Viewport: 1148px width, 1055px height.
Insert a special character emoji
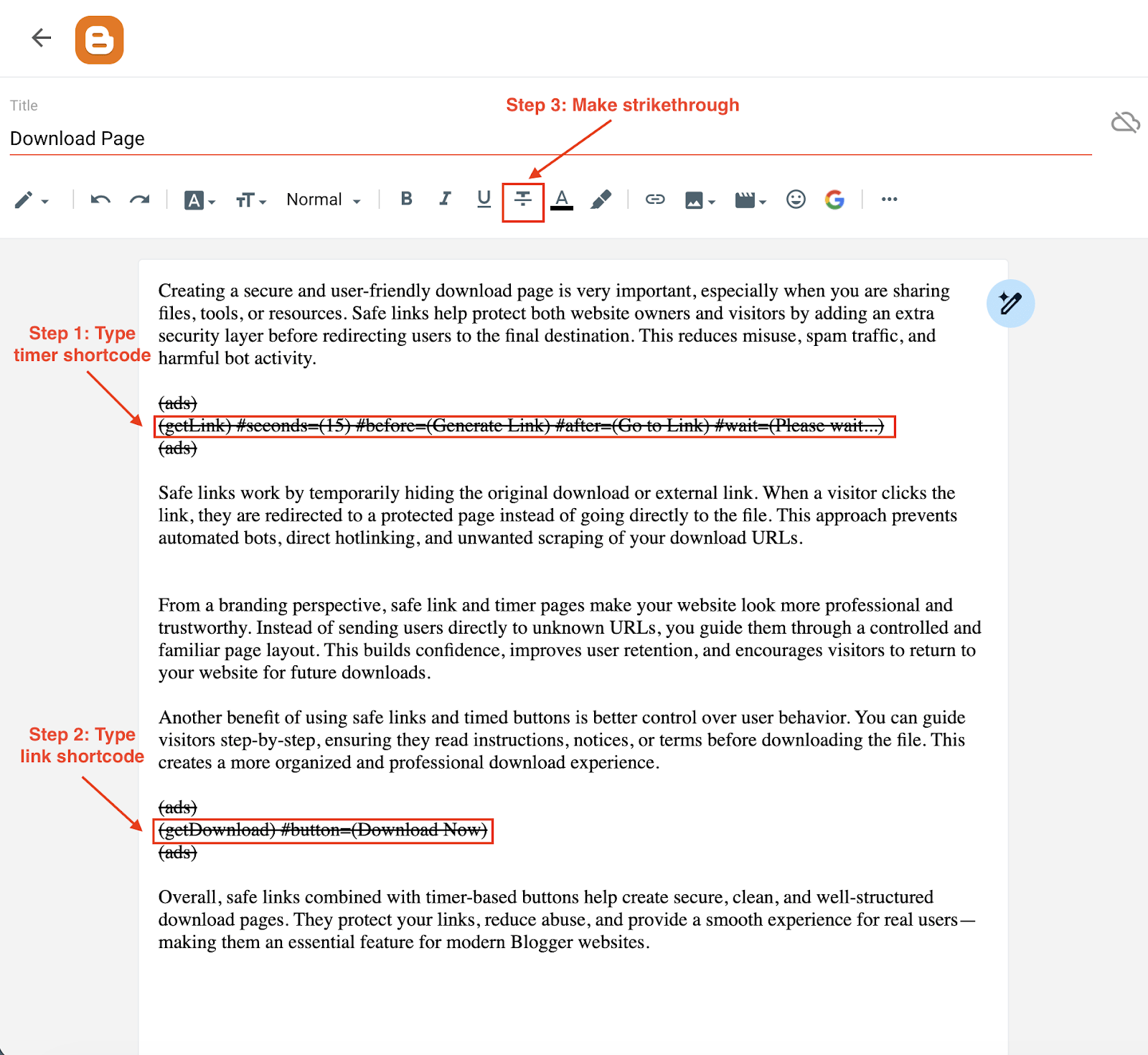click(x=796, y=199)
